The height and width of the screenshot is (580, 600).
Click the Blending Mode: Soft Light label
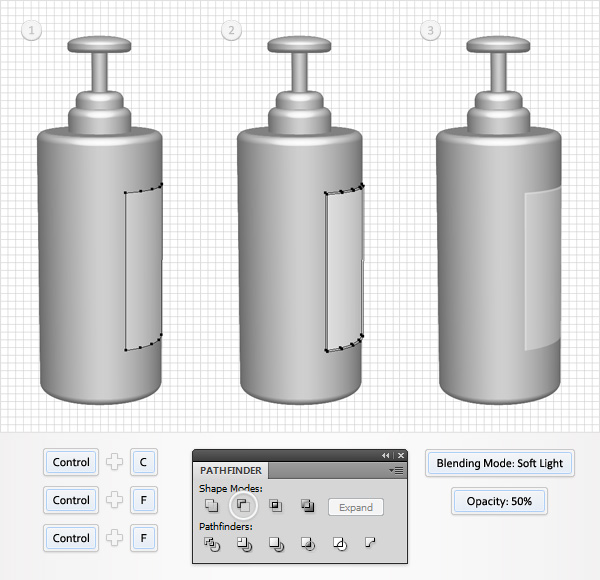[499, 463]
